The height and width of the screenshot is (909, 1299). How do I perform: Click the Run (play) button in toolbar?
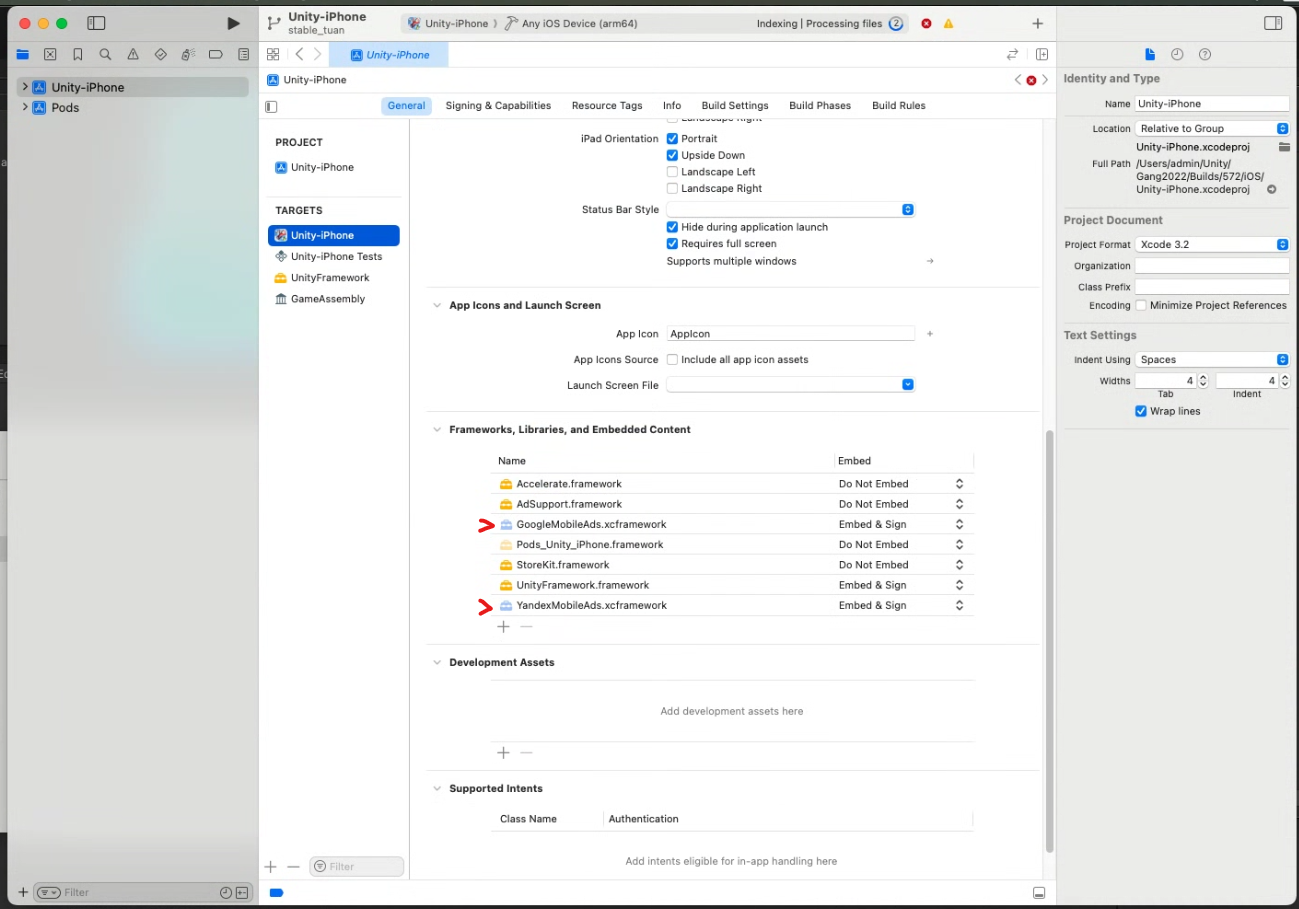pos(233,23)
